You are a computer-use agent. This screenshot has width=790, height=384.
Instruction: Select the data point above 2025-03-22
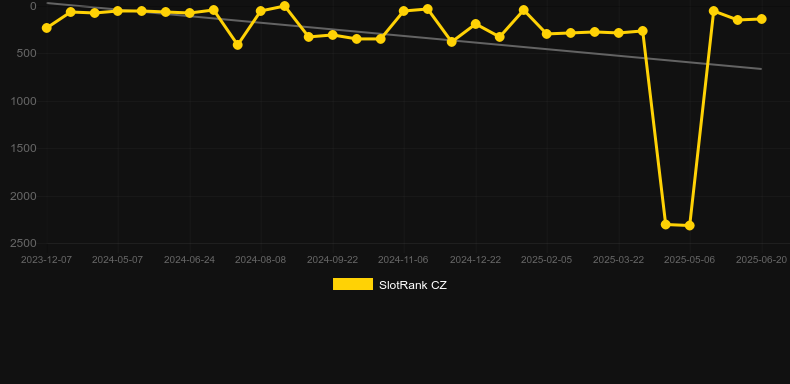click(619, 33)
